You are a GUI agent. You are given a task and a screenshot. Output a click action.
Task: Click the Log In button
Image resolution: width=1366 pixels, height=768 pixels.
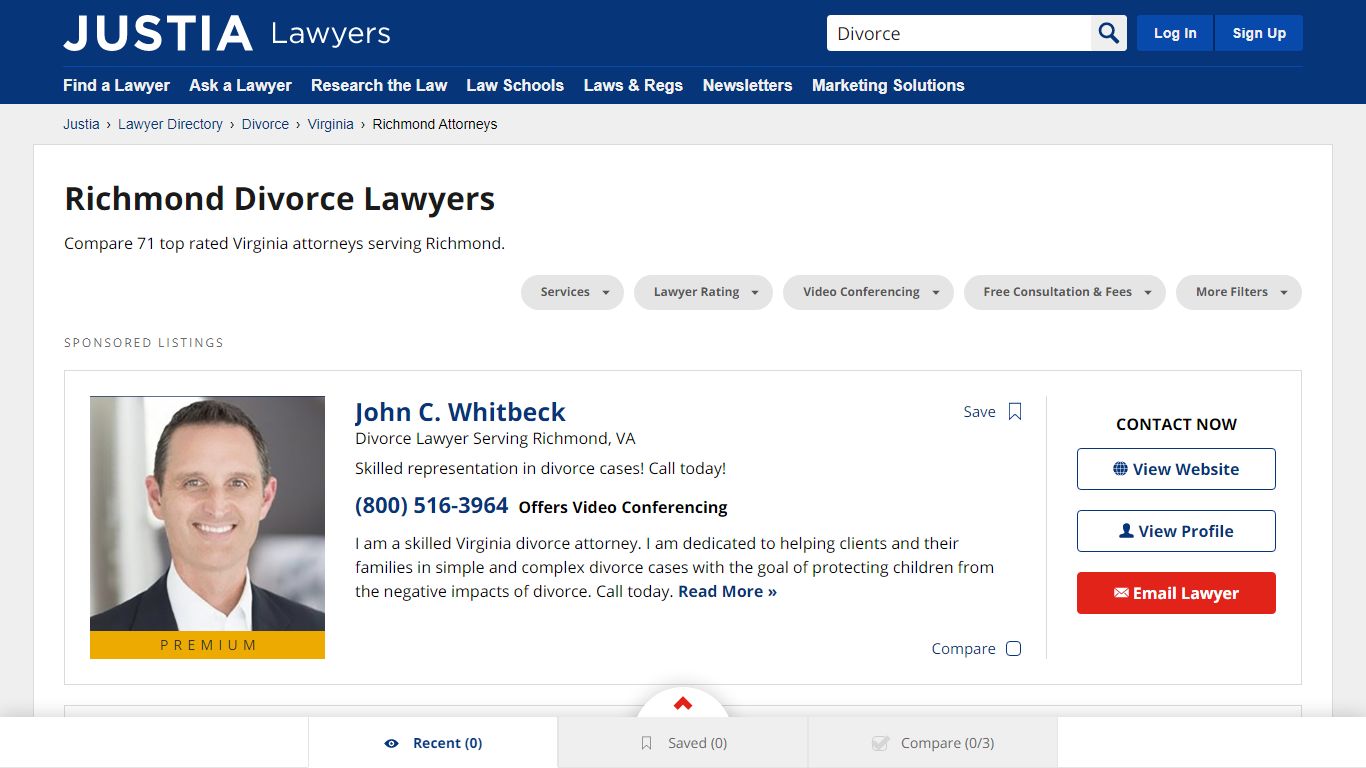(1175, 33)
